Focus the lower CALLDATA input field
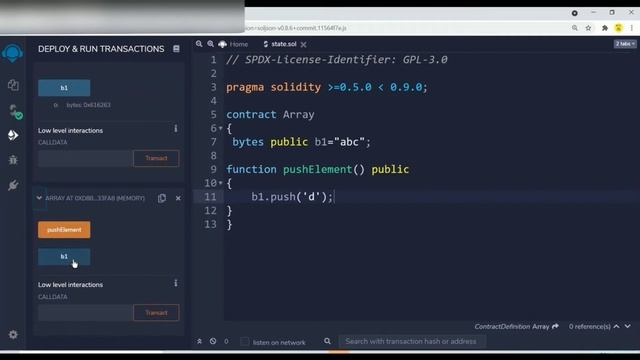The height and width of the screenshot is (360, 640). [x=85, y=313]
